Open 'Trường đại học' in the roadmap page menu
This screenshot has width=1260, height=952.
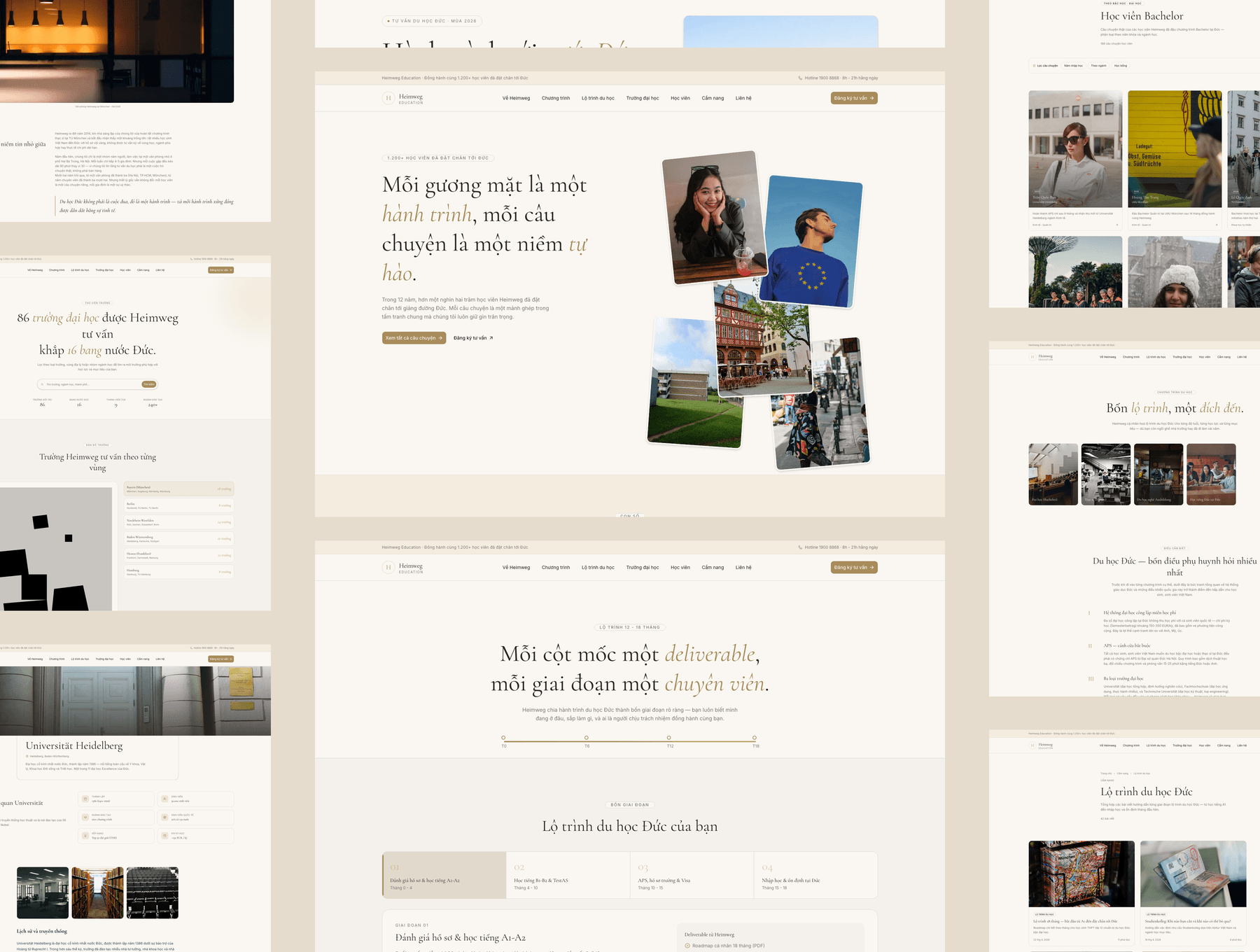click(643, 568)
